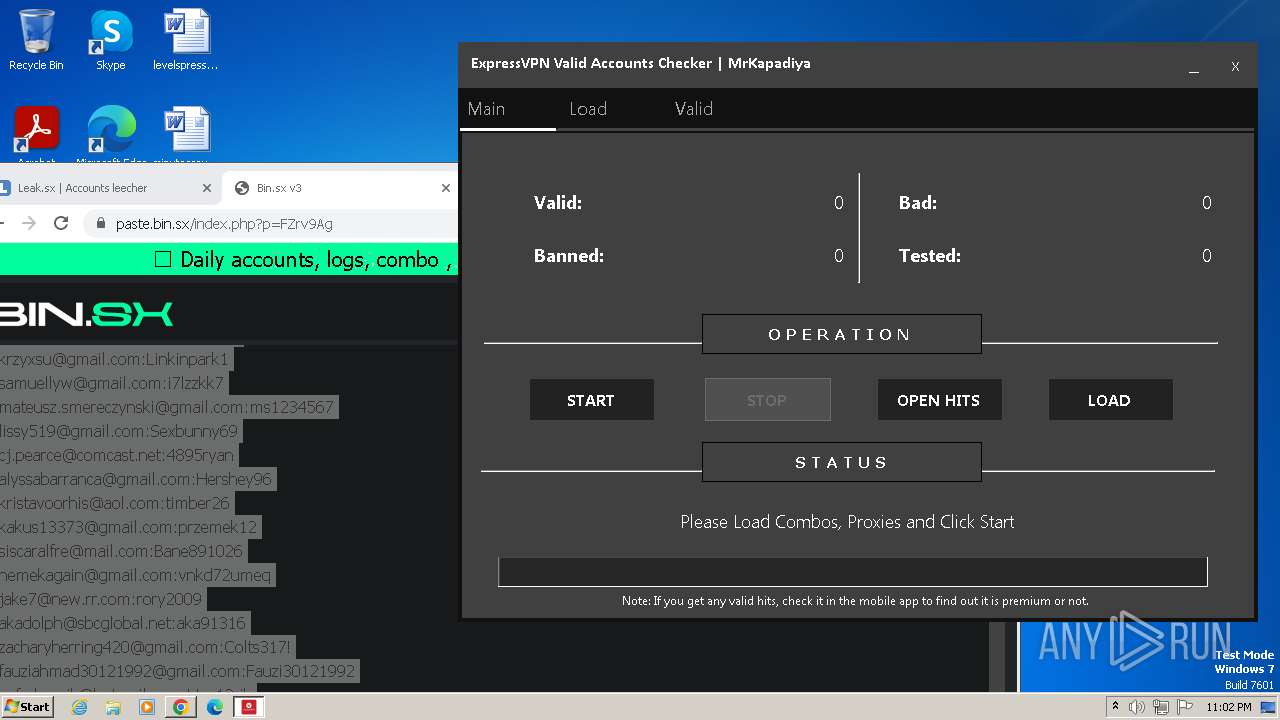Viewport: 1280px width, 720px height.
Task: Click the 11:02 PM taskbar clock
Action: coord(1229,707)
